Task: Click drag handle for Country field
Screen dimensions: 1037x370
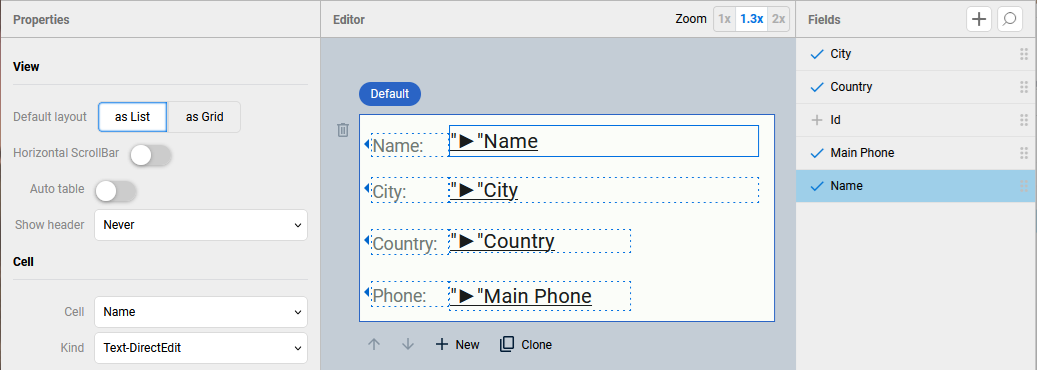Action: [x=1024, y=87]
